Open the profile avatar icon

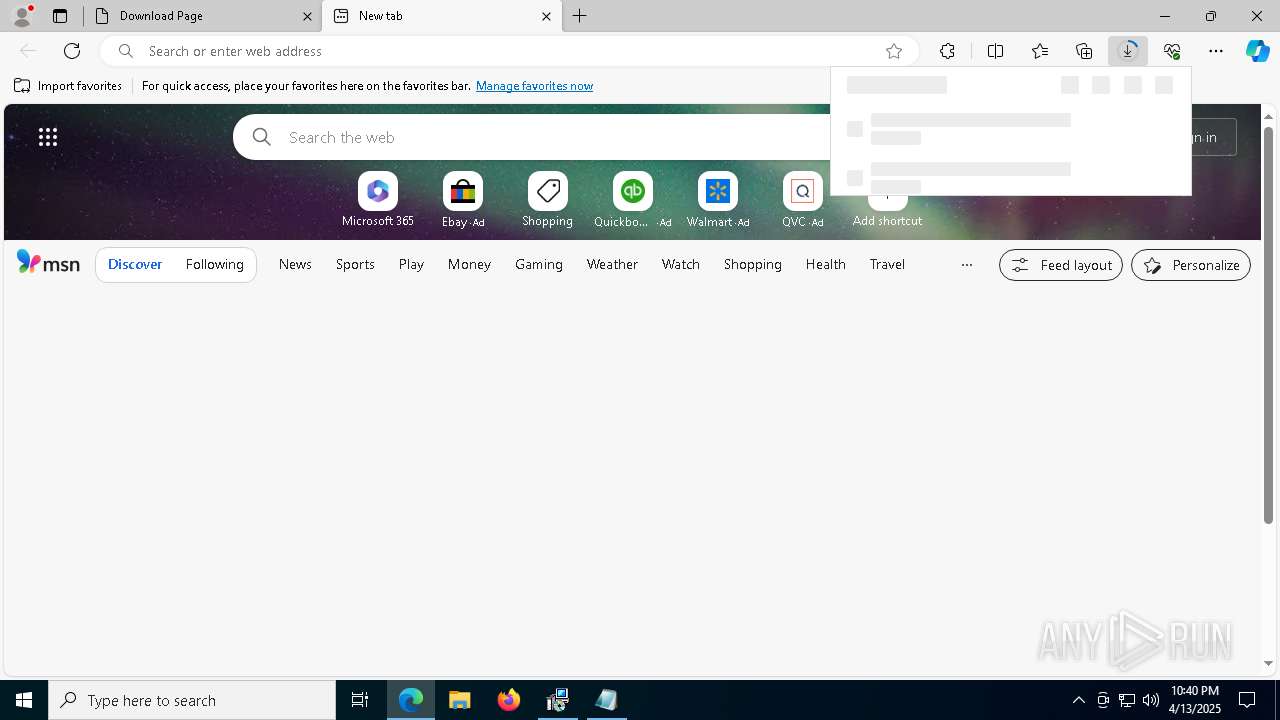click(x=22, y=16)
